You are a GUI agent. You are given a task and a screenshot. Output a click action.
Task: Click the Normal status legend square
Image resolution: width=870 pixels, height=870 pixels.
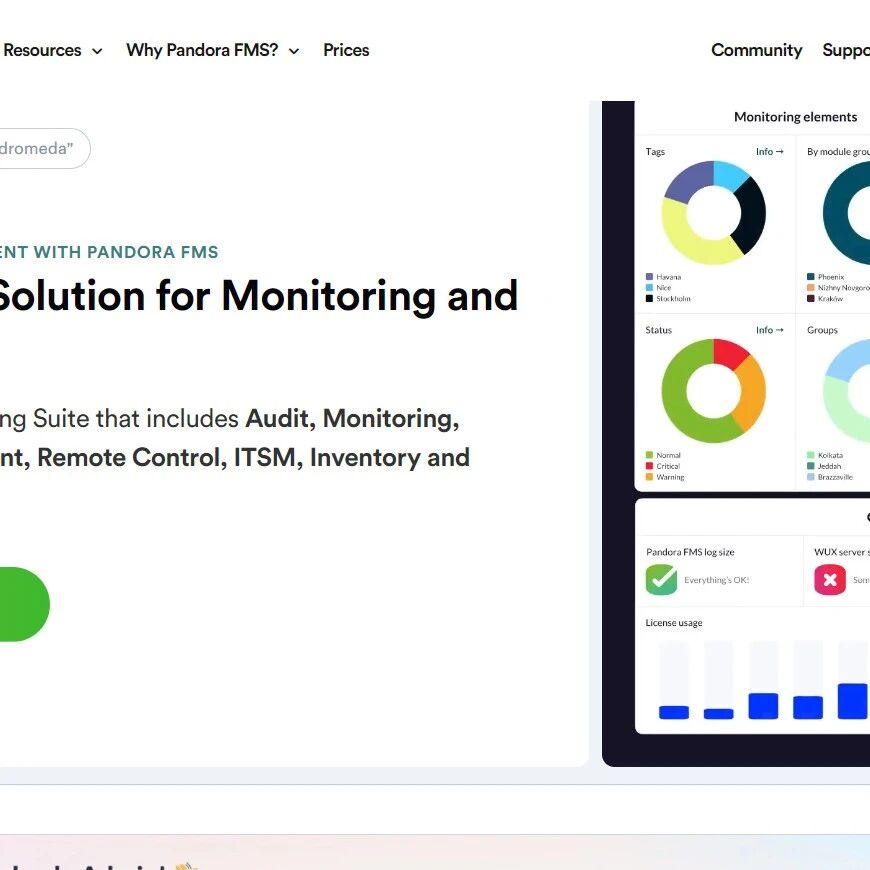click(x=649, y=455)
